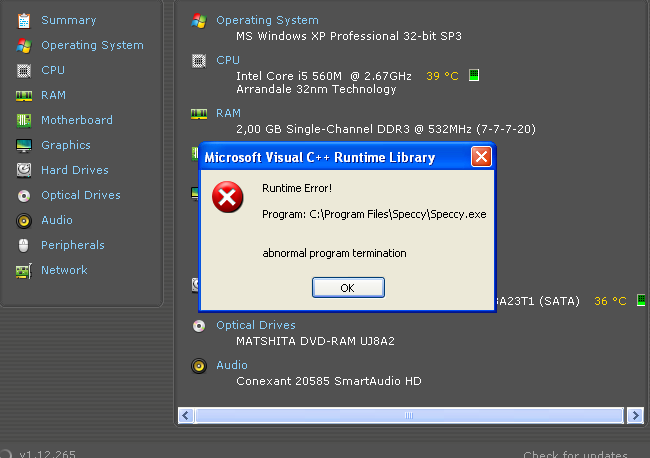Open Optical Drives in the sidebar
Screen dimensions: 650x458
coord(81,195)
